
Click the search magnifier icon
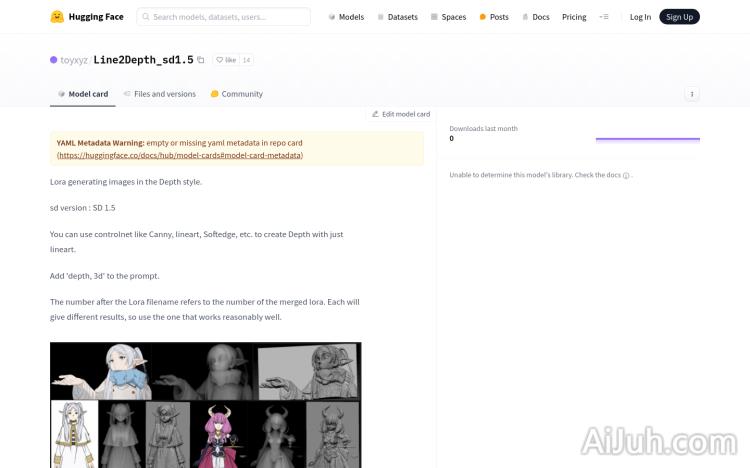pos(146,17)
